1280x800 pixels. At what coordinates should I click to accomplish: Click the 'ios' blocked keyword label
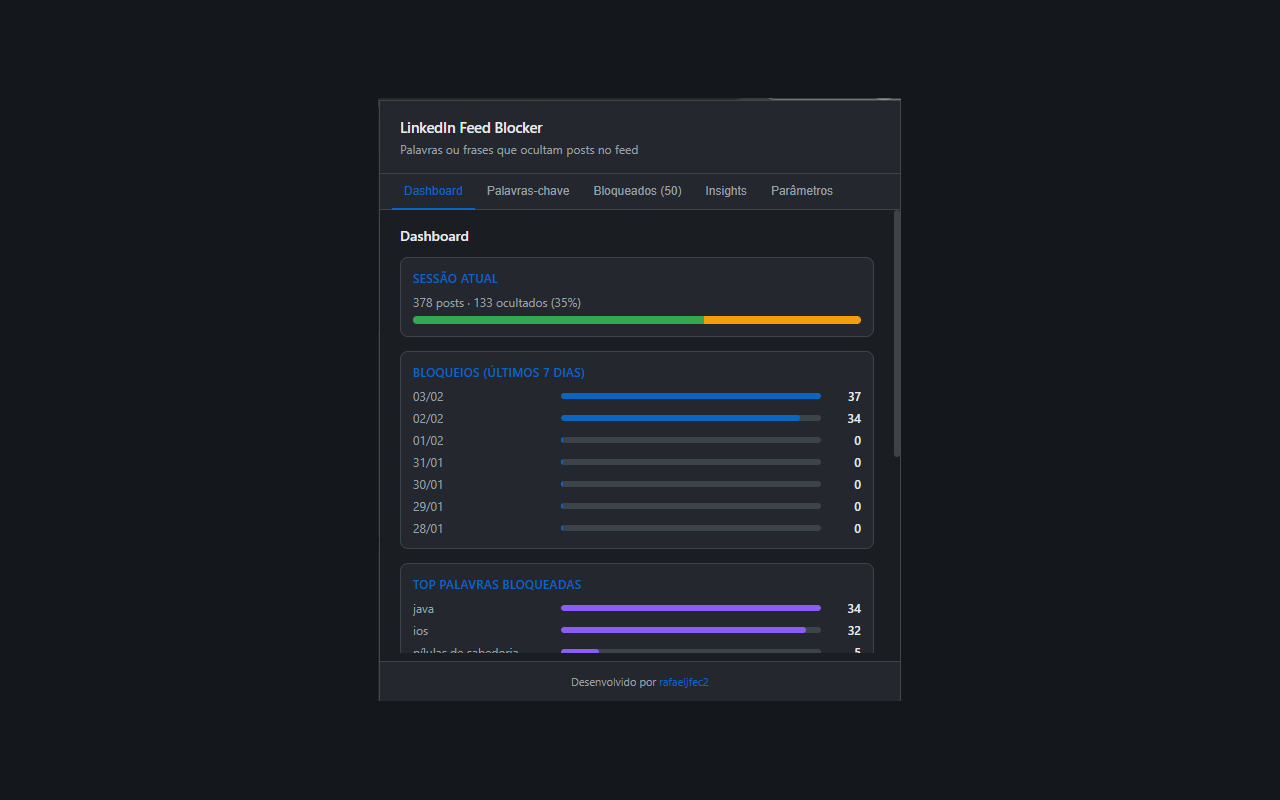click(x=420, y=631)
